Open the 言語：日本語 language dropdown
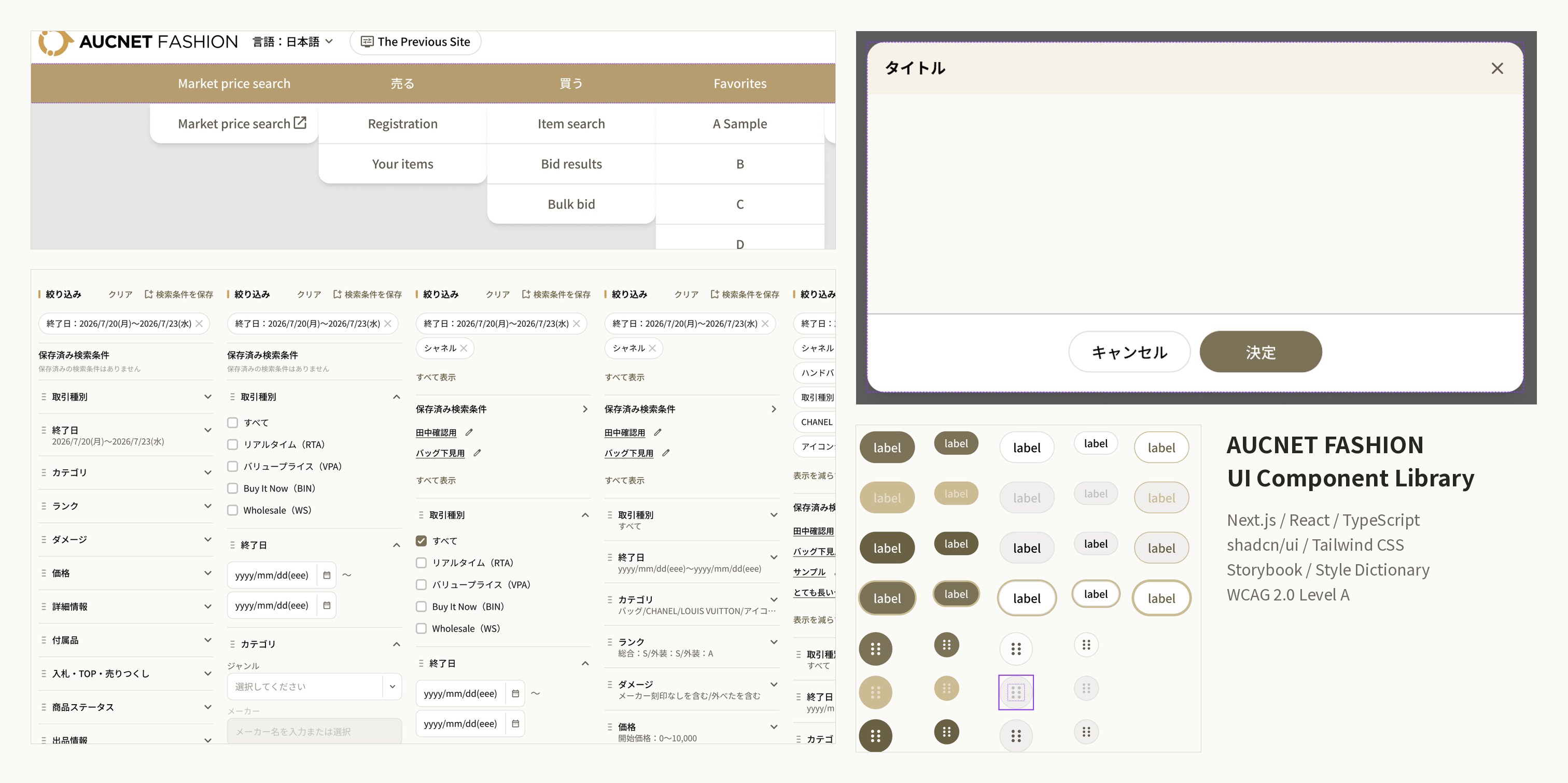 point(293,41)
